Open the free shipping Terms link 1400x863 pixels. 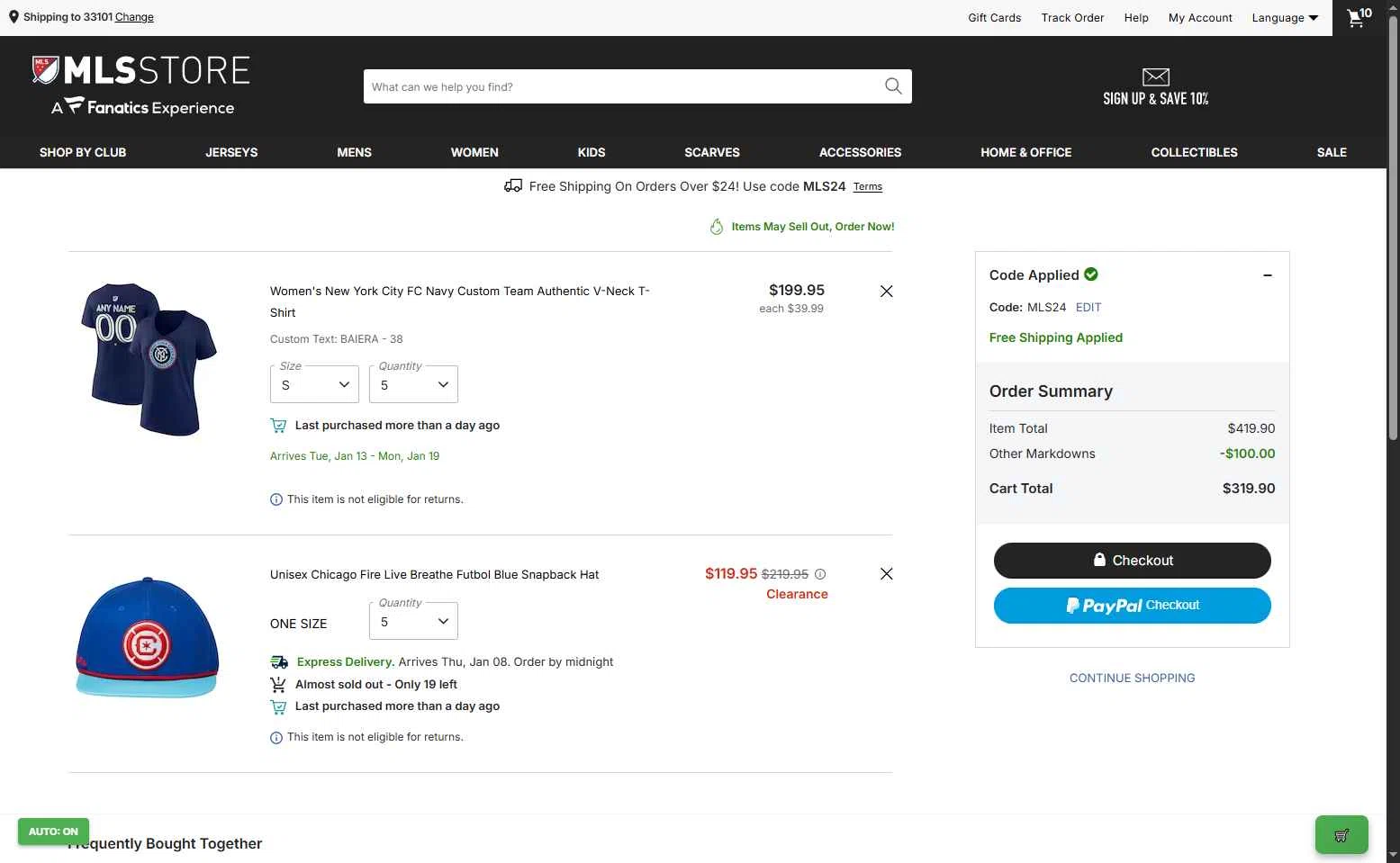point(868,186)
